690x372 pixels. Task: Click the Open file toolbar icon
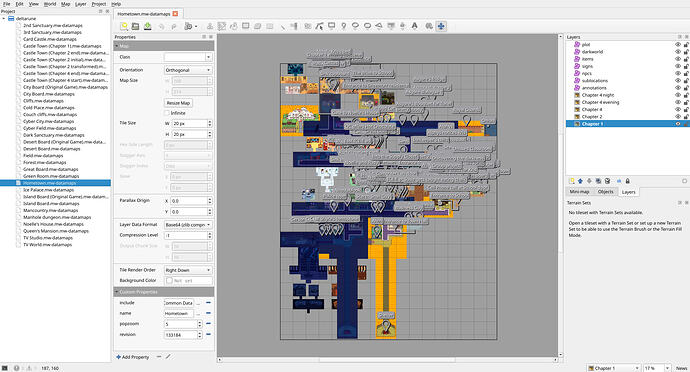[136, 26]
